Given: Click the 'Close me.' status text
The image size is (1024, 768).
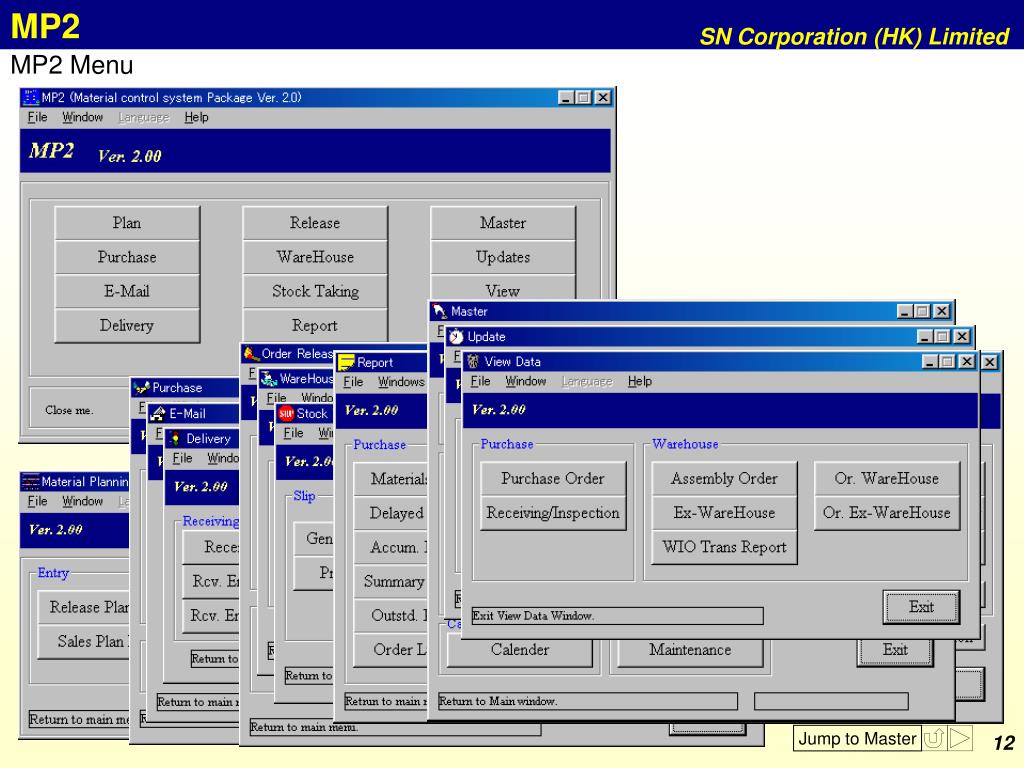Looking at the screenshot, I should [69, 410].
